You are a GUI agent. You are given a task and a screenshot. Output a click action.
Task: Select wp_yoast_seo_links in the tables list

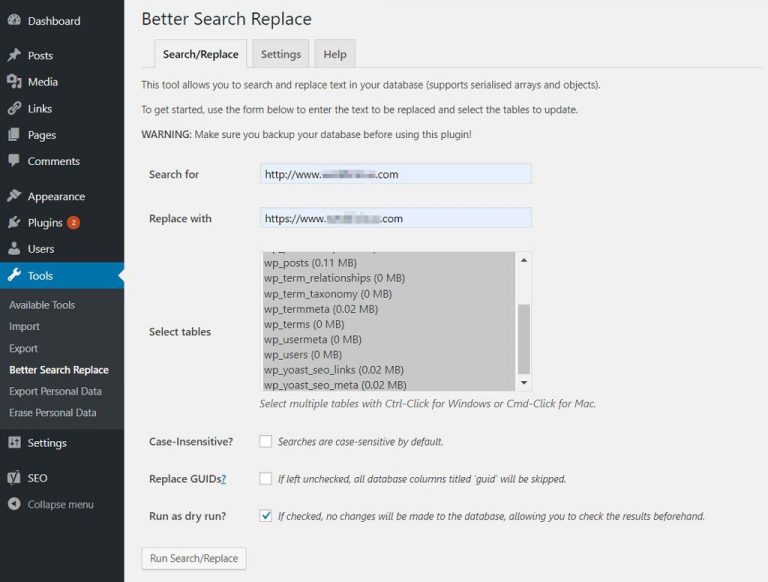tap(334, 370)
